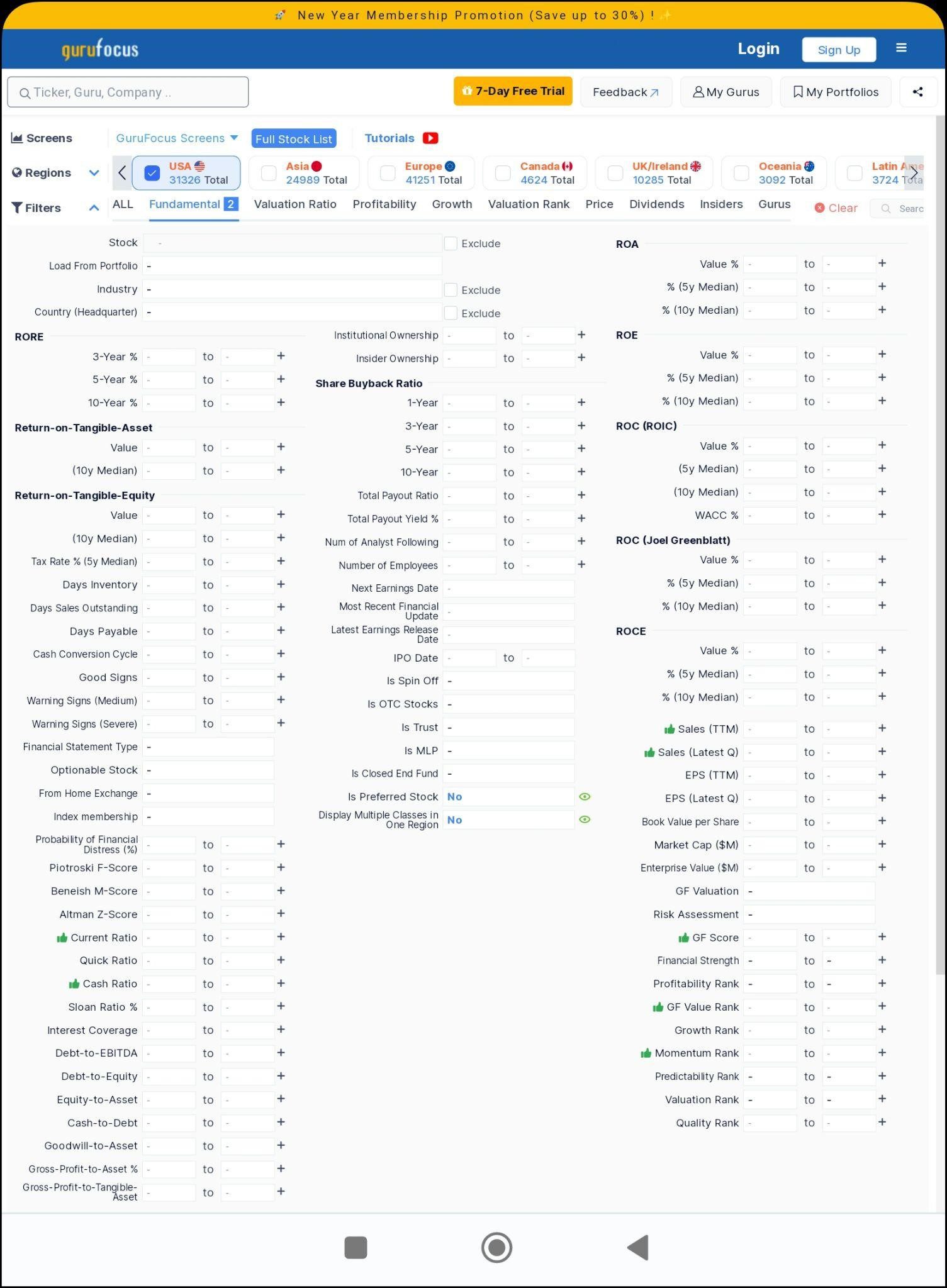947x1288 pixels.
Task: Check the Exclude box for Industry
Action: click(451, 290)
